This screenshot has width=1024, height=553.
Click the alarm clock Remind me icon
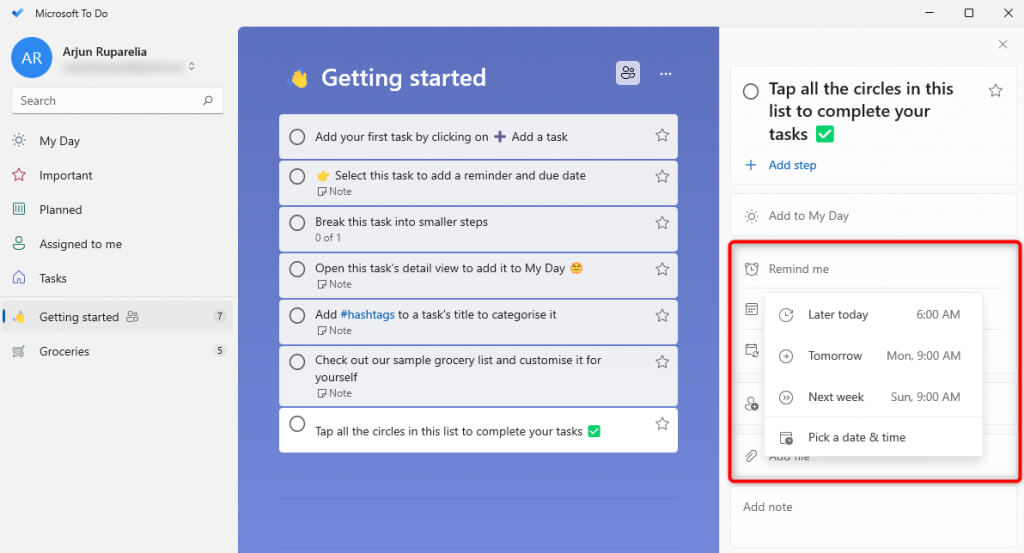[752, 269]
